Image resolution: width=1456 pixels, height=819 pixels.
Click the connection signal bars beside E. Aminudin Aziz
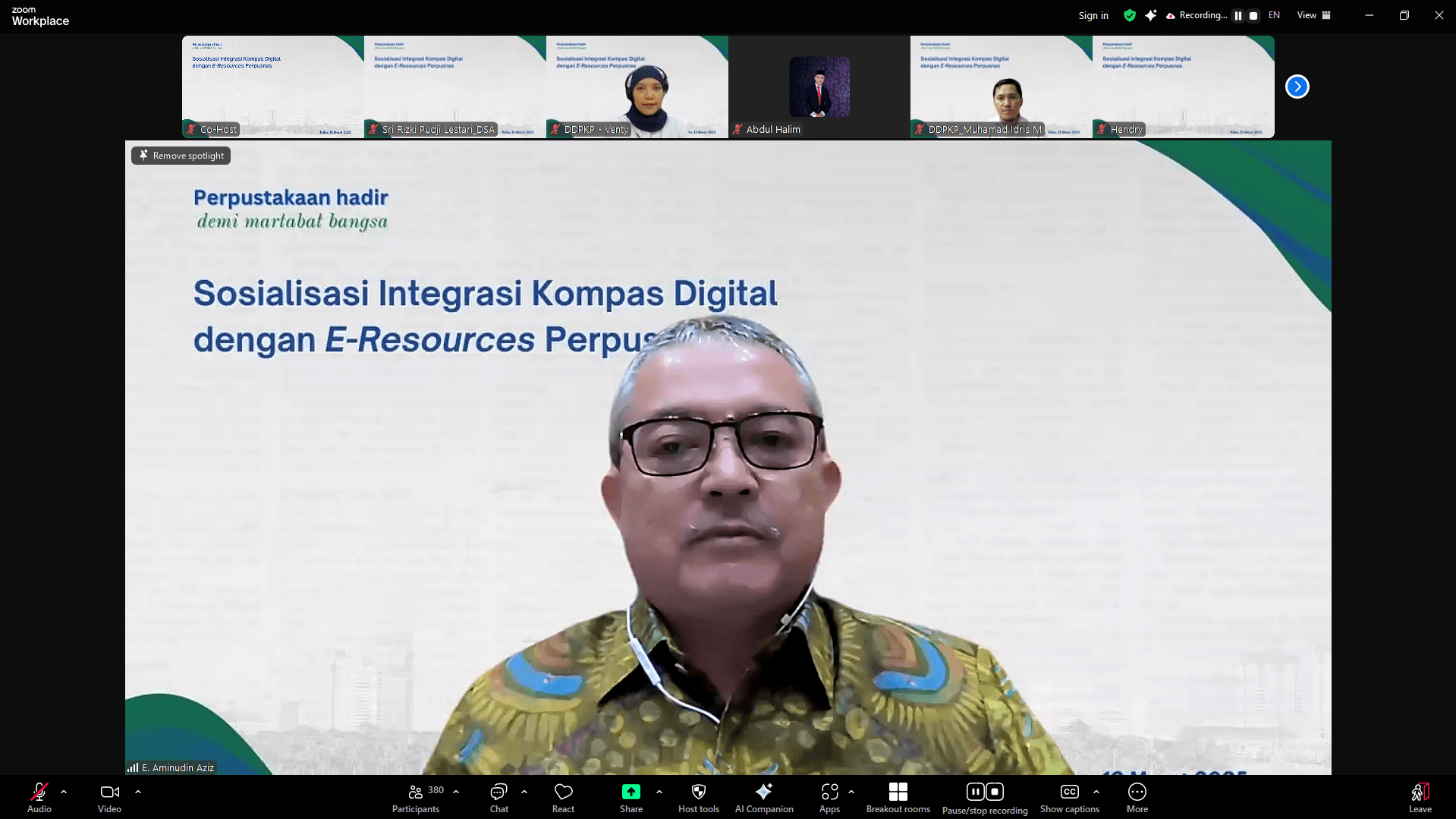tap(133, 767)
